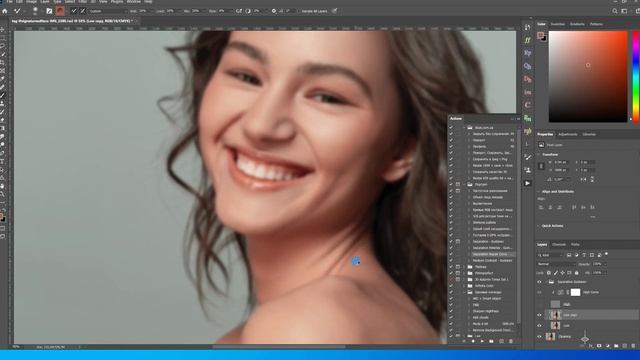Open the Search icon at top right
640x360 pixels.
(615, 11)
